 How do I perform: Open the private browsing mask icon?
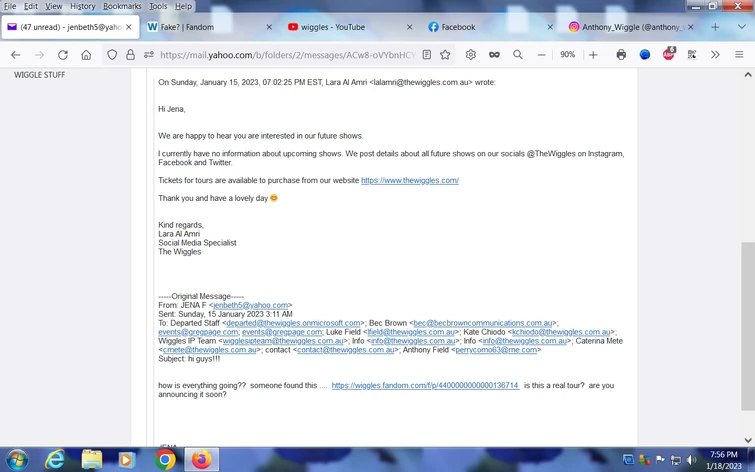pos(494,55)
